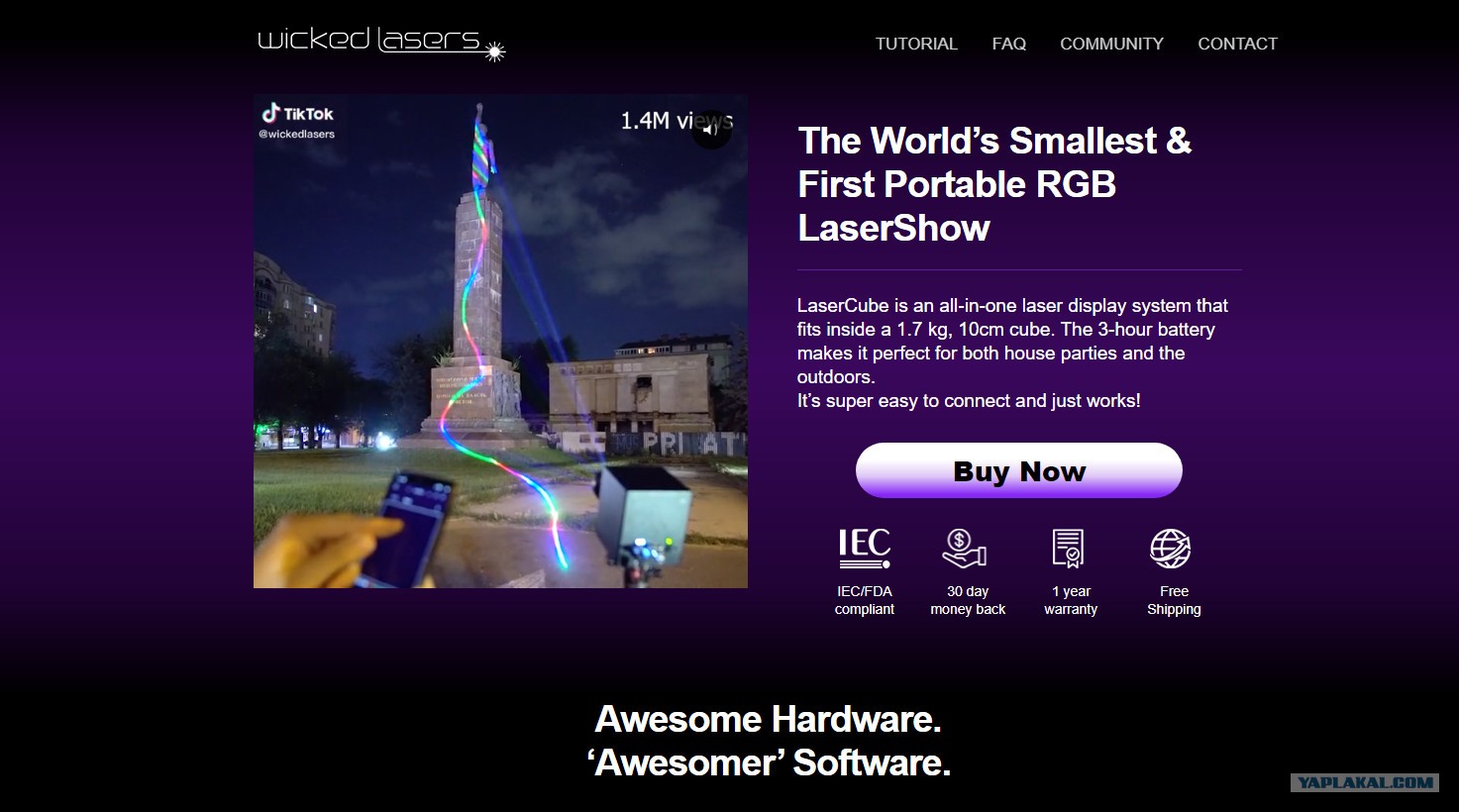Click the TikTok logo on video

coord(297,114)
